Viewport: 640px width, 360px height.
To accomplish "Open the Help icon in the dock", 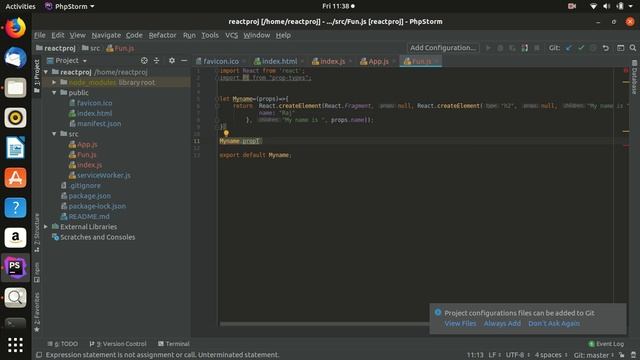I will point(16,207).
